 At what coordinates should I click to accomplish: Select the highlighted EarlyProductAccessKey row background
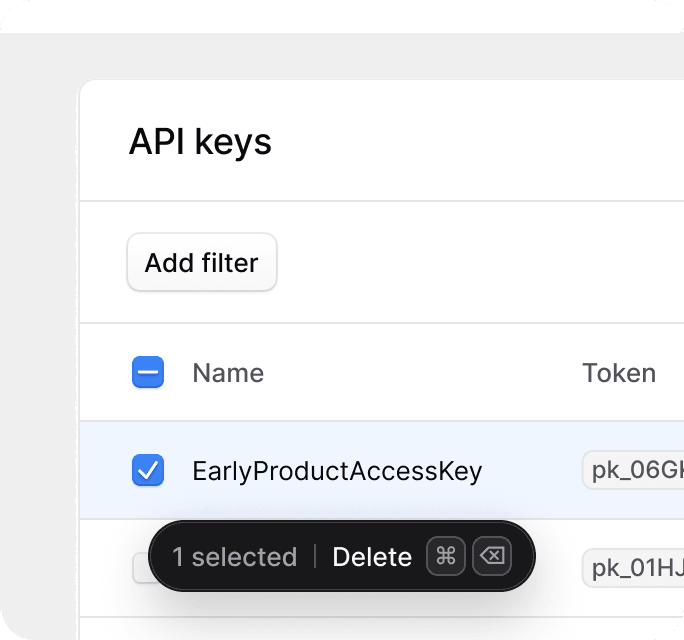pyautogui.click(x=382, y=470)
